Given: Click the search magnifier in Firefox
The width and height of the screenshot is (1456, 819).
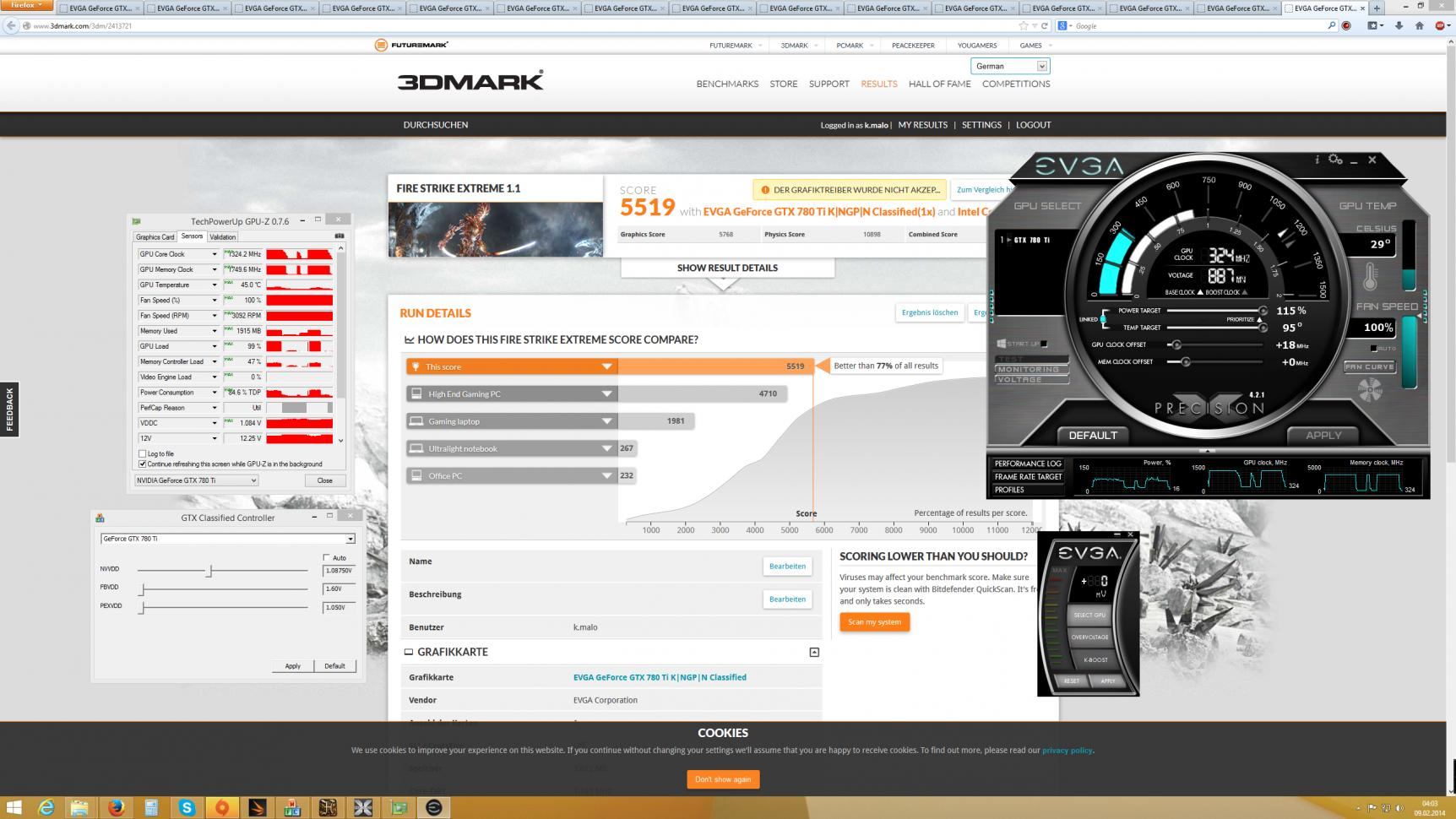Looking at the screenshot, I should [x=1332, y=25].
